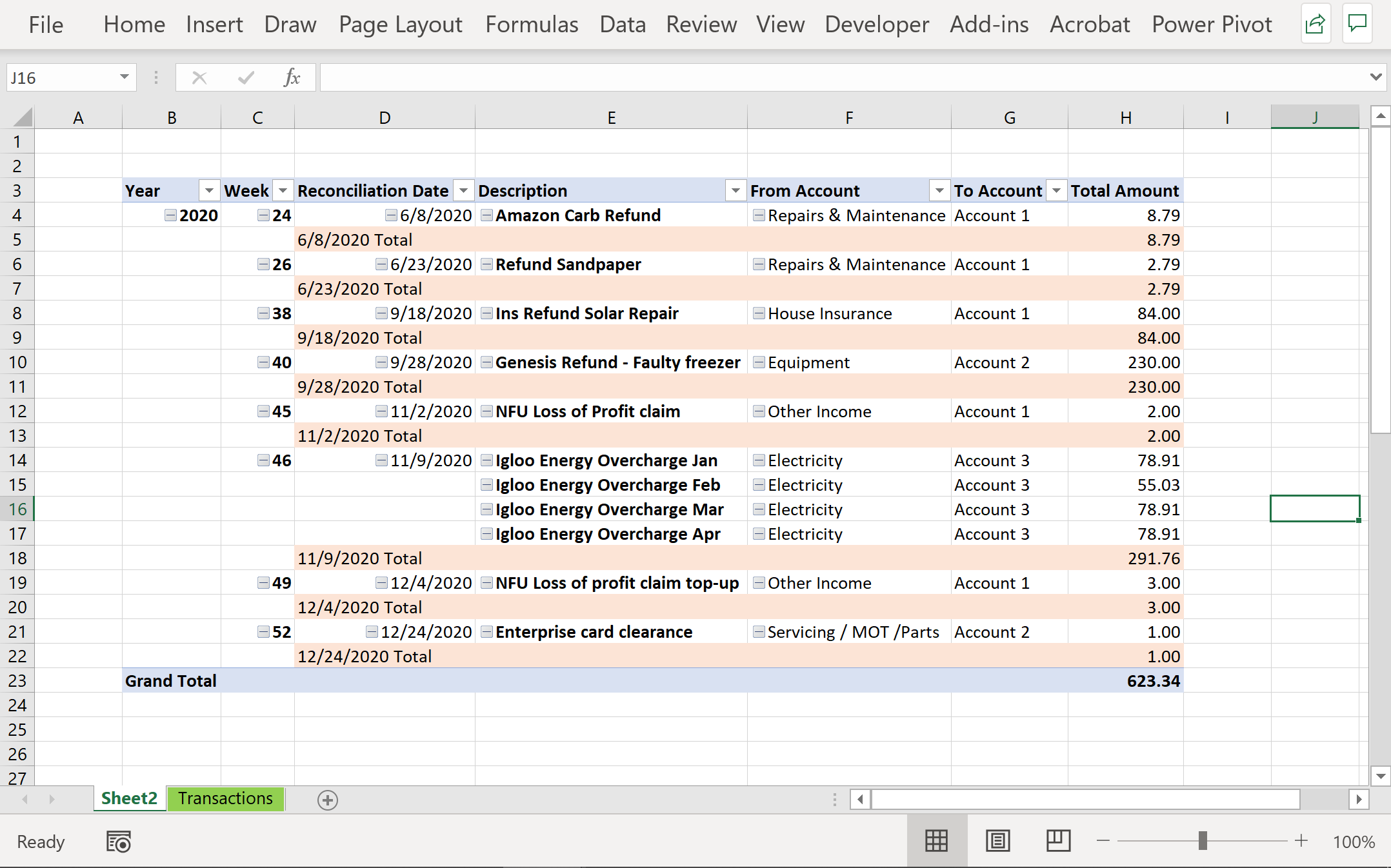Open the From Account filter dropdown
Image resolution: width=1391 pixels, height=868 pixels.
click(x=939, y=191)
